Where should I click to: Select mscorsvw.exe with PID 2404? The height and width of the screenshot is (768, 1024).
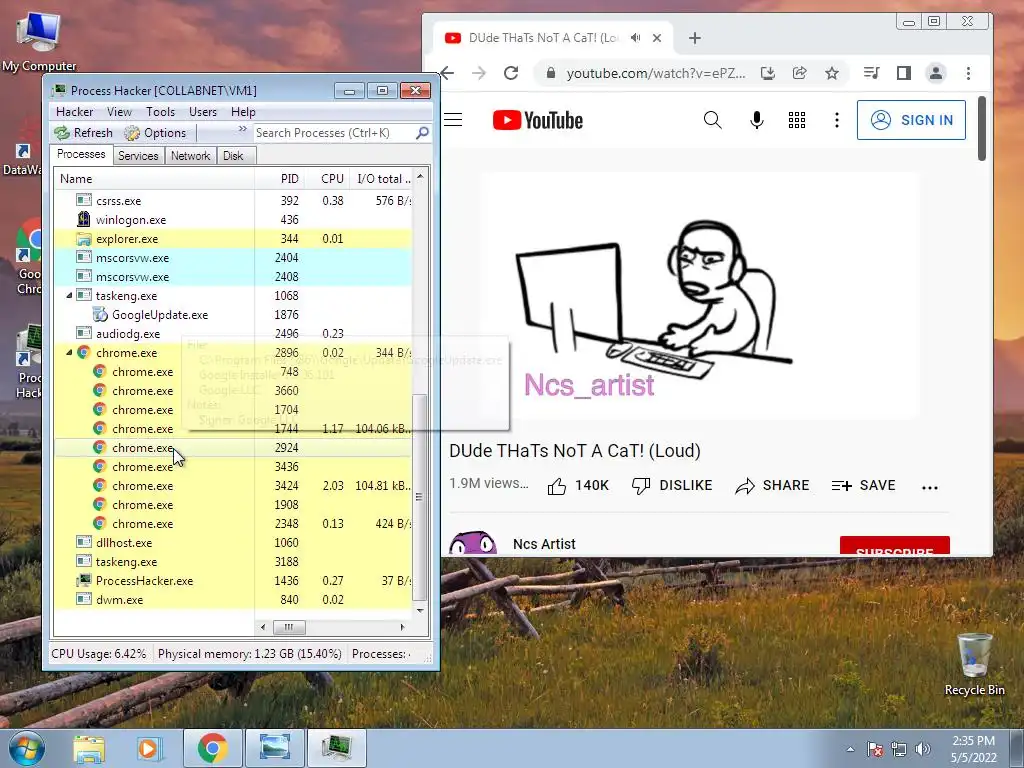click(x=233, y=257)
